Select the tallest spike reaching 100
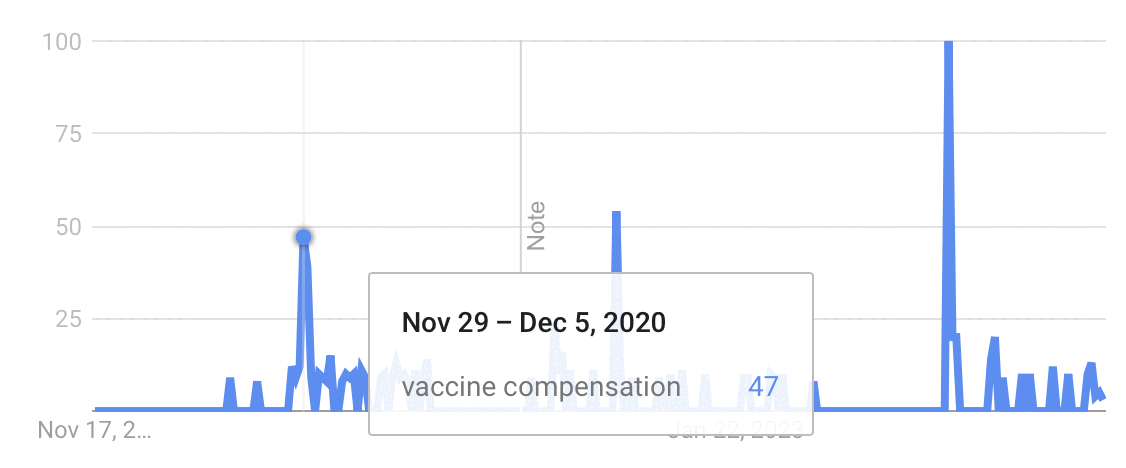Image resolution: width=1126 pixels, height=468 pixels. pyautogui.click(x=948, y=45)
